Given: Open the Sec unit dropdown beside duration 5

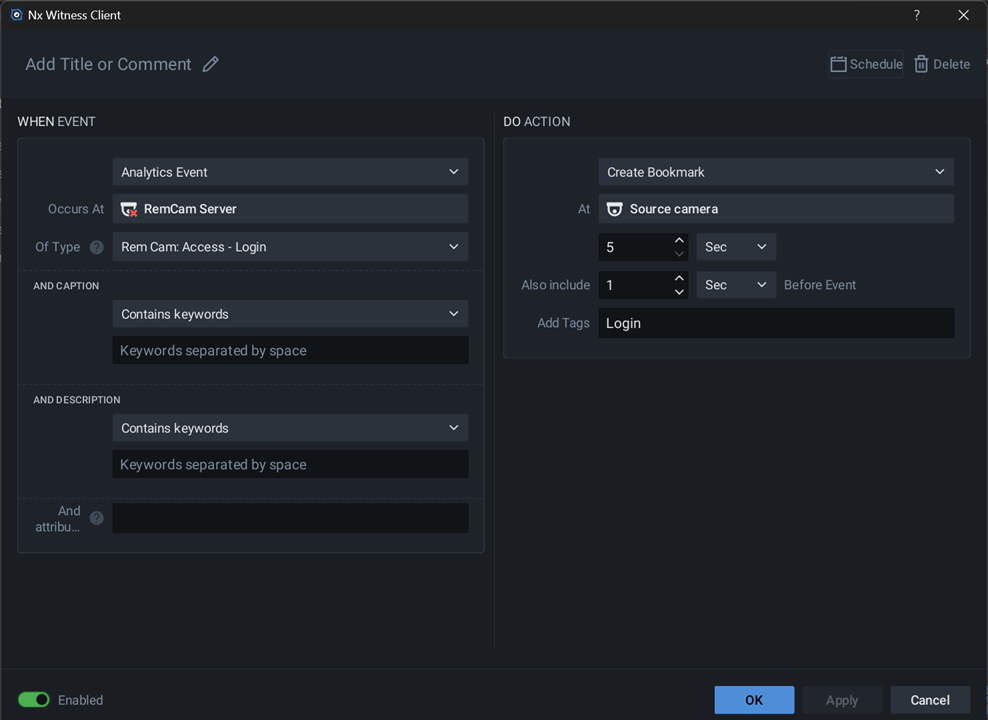Looking at the screenshot, I should [735, 247].
